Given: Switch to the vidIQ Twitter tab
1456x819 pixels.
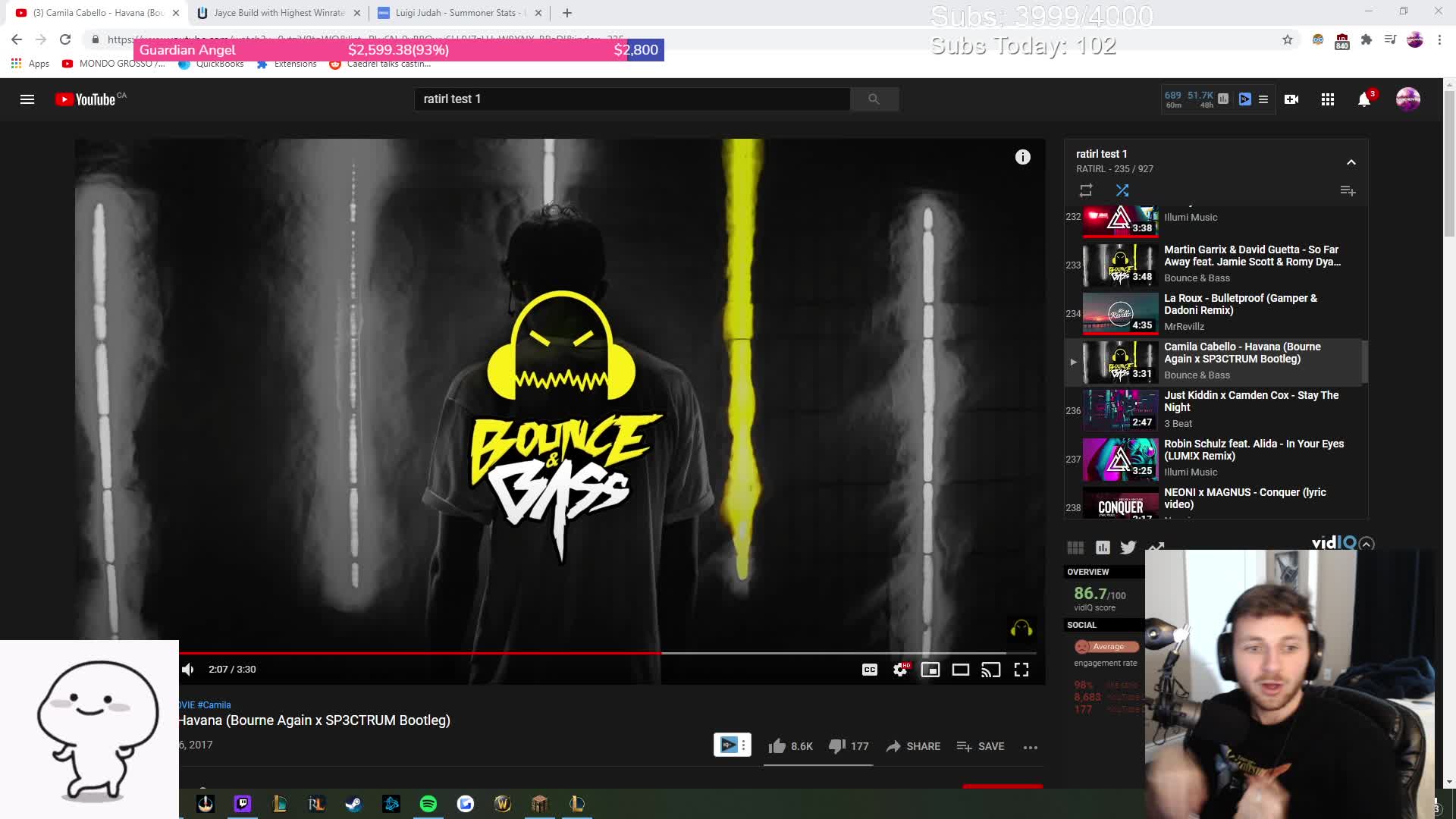Looking at the screenshot, I should pyautogui.click(x=1128, y=548).
